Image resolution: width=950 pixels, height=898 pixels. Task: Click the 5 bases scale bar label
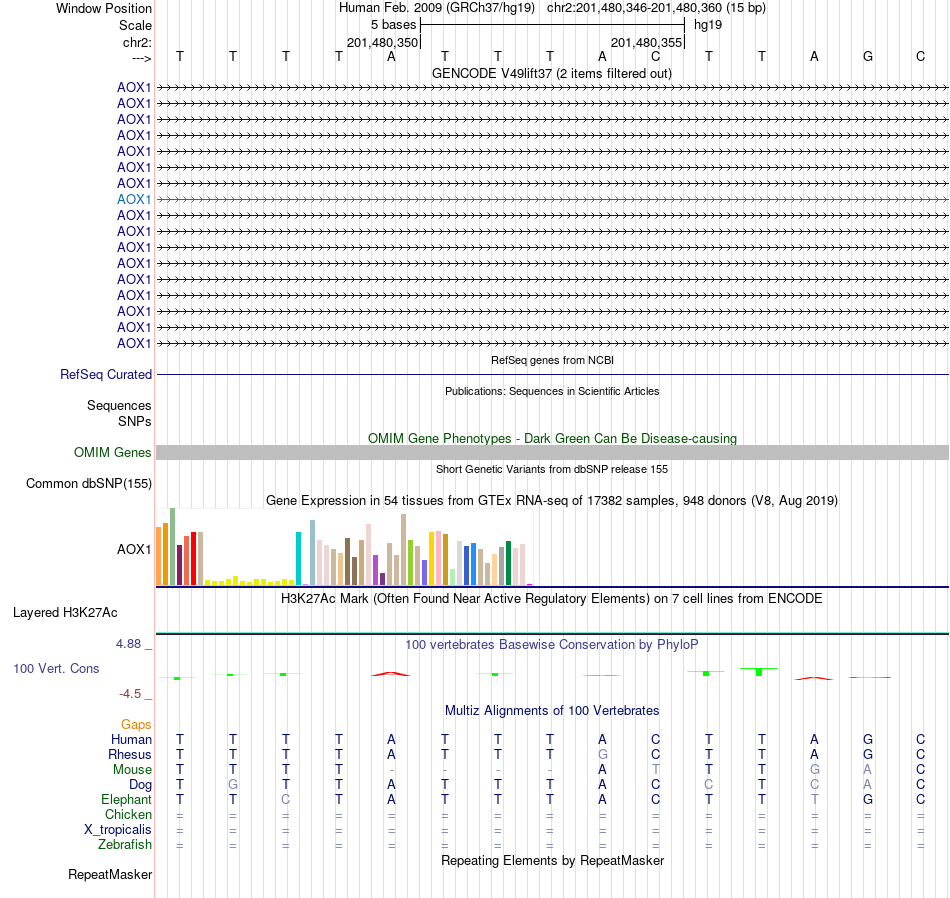[393, 25]
